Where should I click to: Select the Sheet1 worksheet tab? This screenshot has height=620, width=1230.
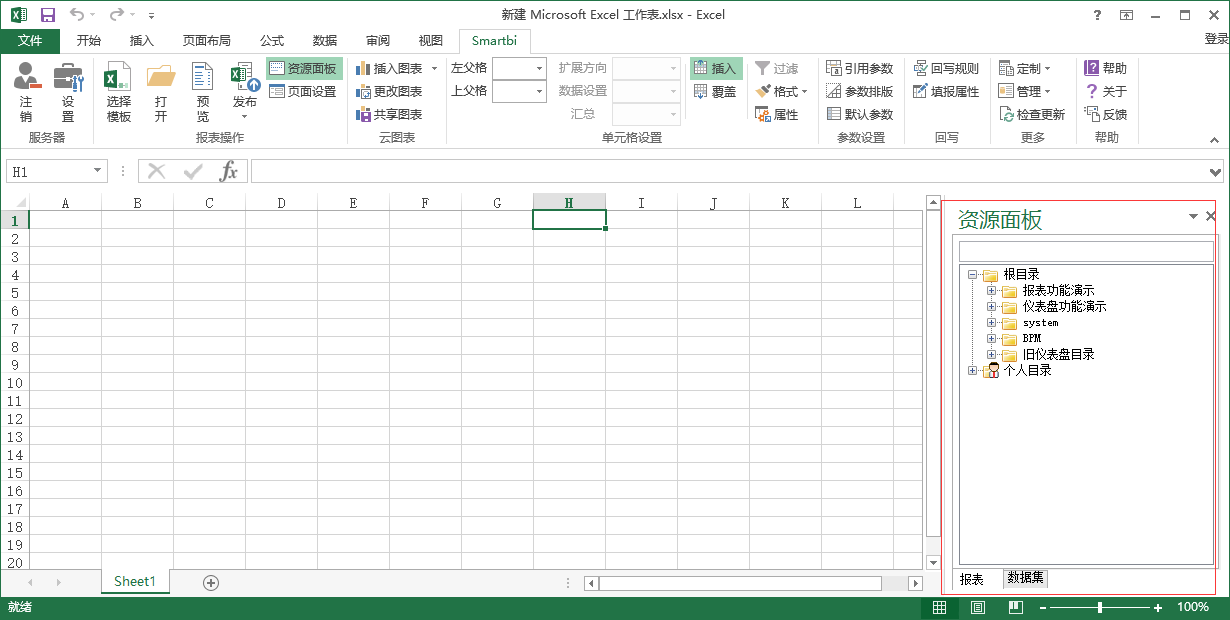[135, 581]
